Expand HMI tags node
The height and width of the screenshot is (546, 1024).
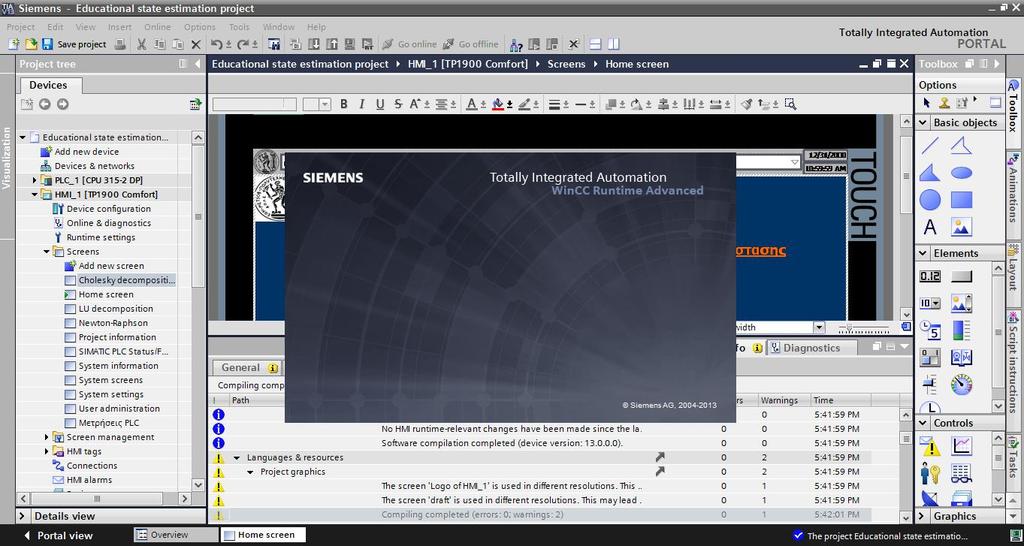click(x=46, y=451)
